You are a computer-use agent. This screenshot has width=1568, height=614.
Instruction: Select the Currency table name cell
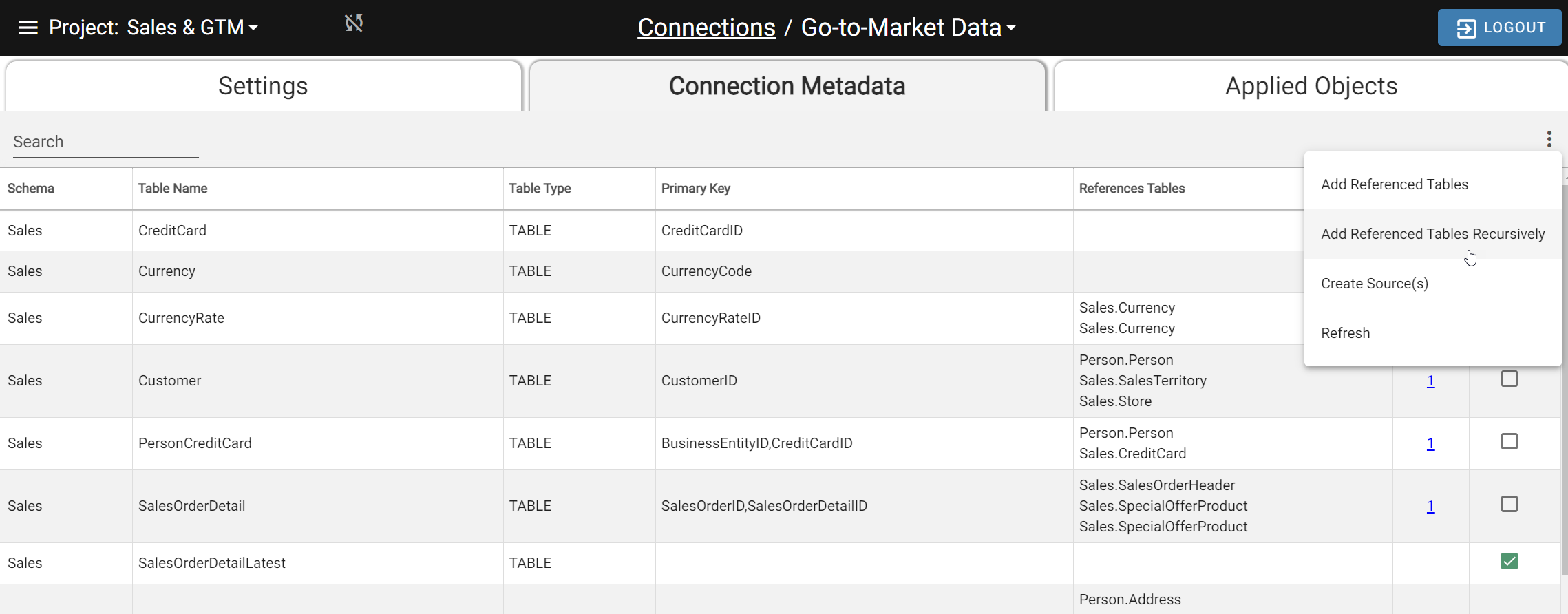click(x=317, y=271)
